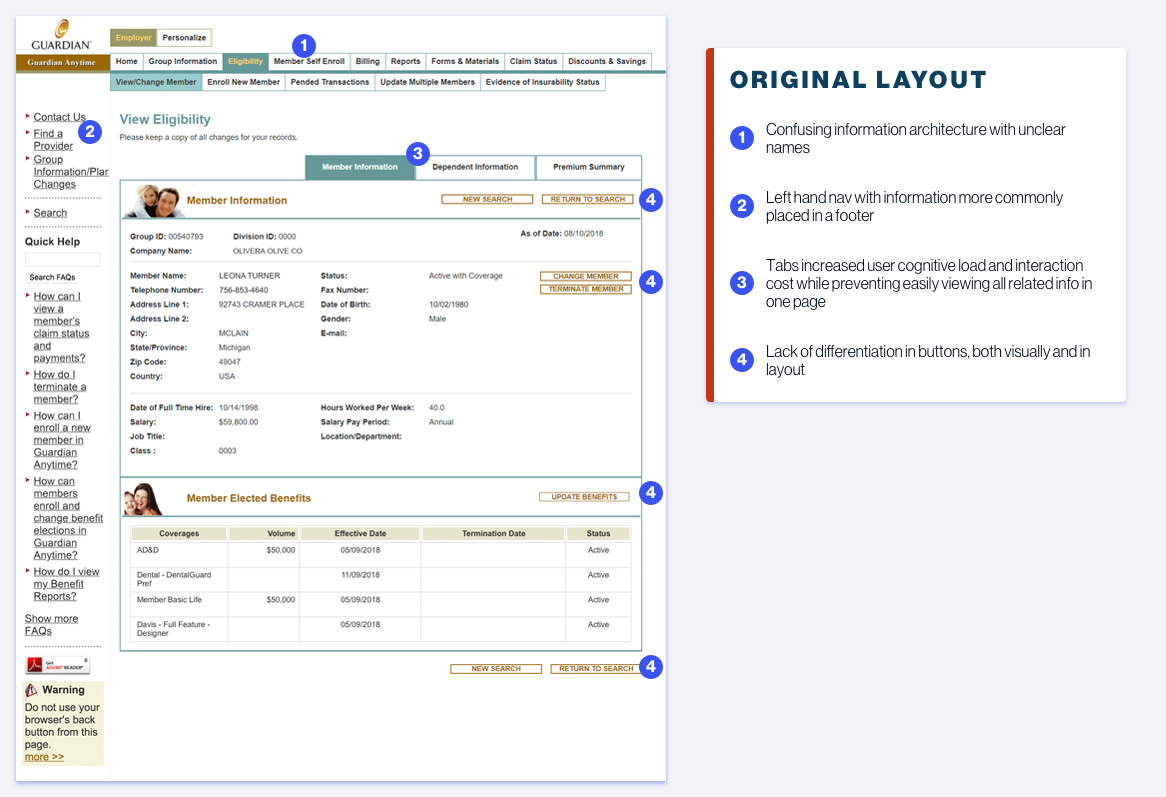Click Show more FAQs link
The image size is (1166, 797).
51,625
